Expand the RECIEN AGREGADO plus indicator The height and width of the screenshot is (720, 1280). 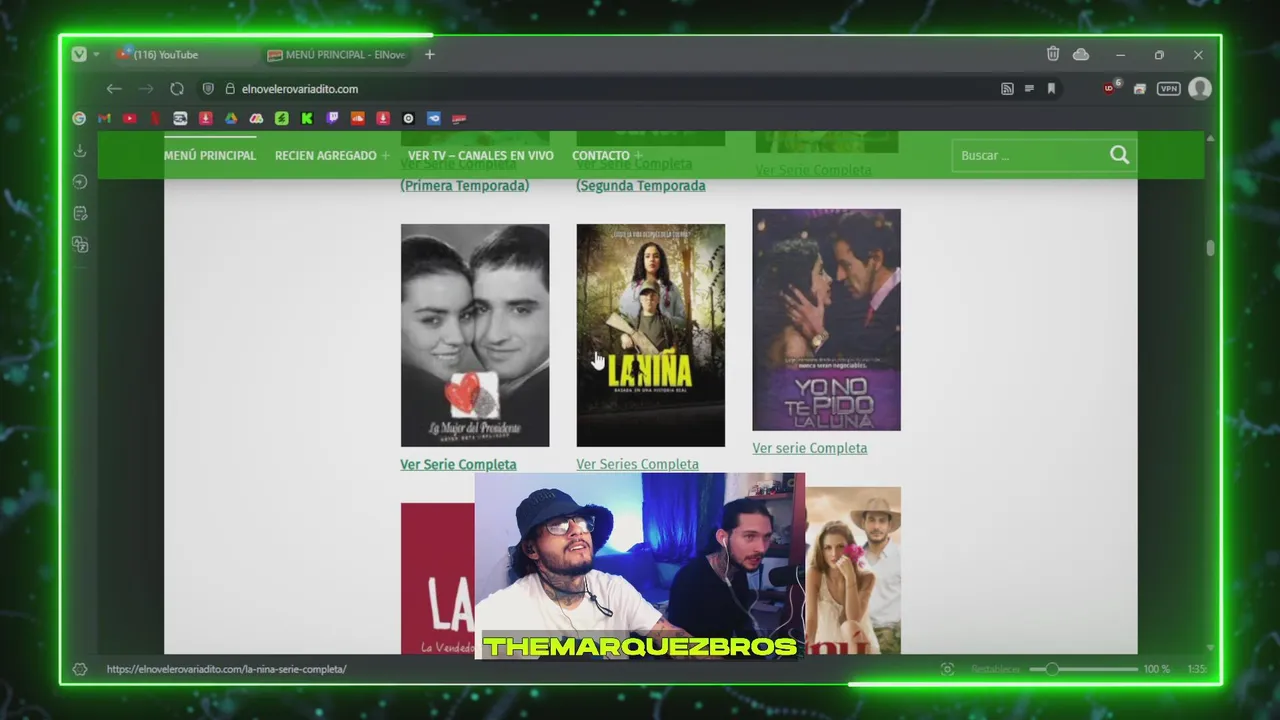coord(385,156)
